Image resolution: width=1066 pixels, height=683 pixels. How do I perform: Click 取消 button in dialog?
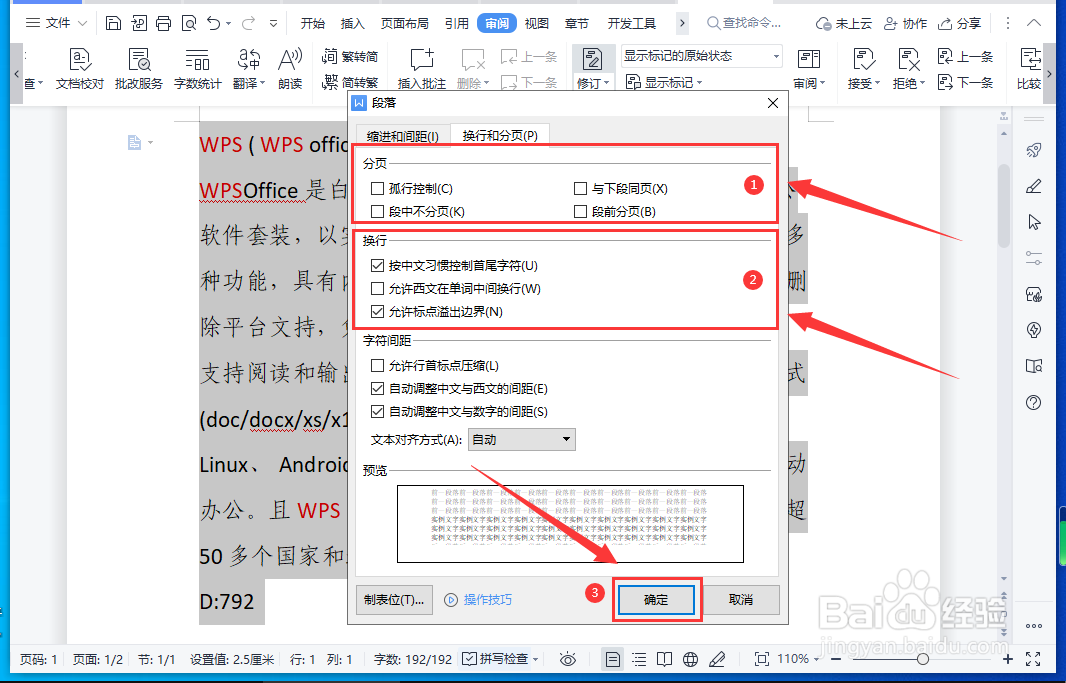coord(740,599)
